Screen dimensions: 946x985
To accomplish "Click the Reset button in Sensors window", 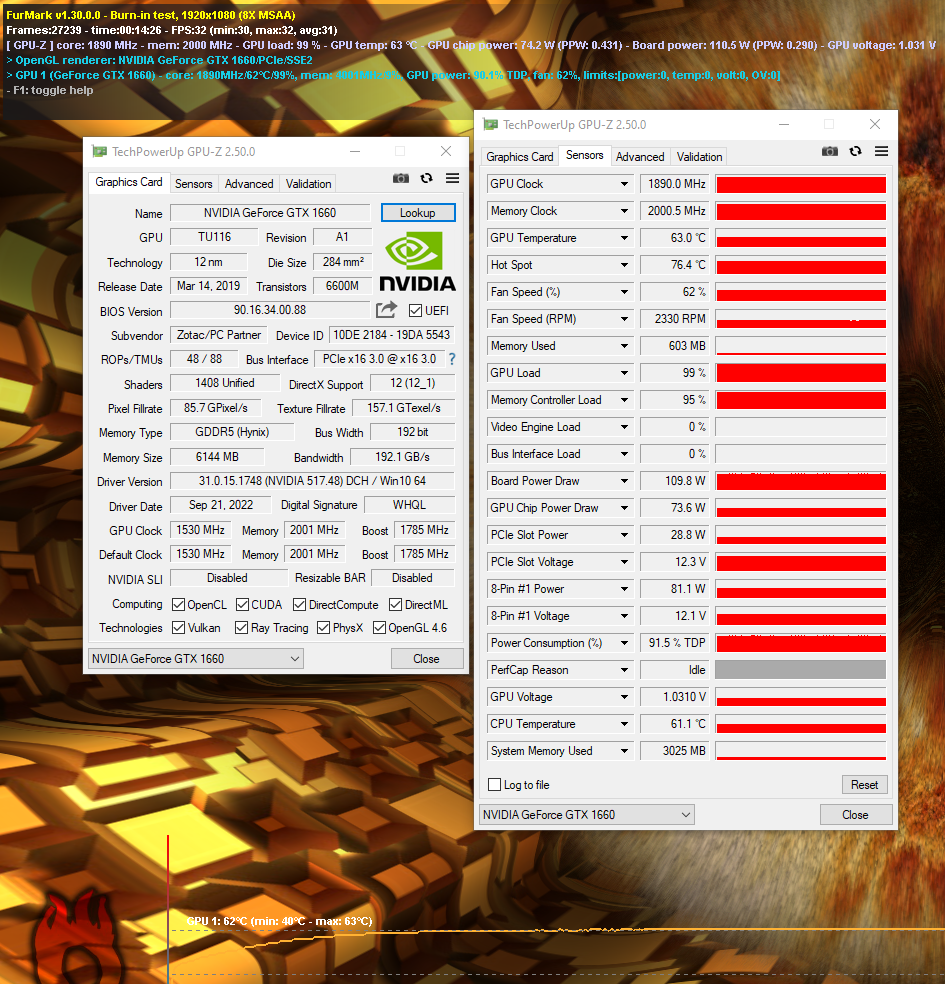I will coord(864,785).
